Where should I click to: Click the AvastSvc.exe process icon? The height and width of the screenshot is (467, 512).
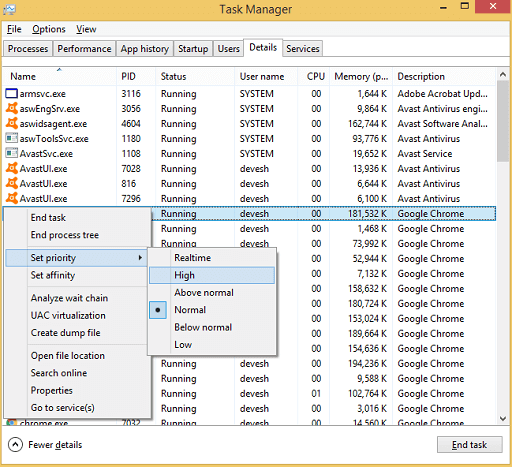tap(11, 153)
